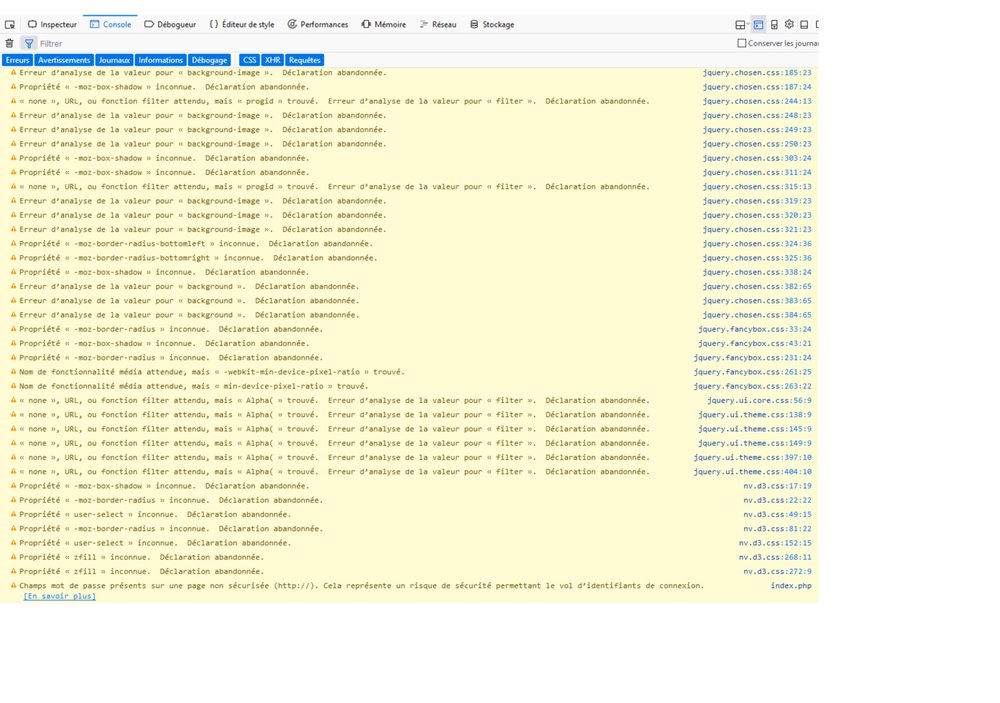Switch to the Inspecteur tab
Screen dimensions: 1000x703
(x=52, y=24)
